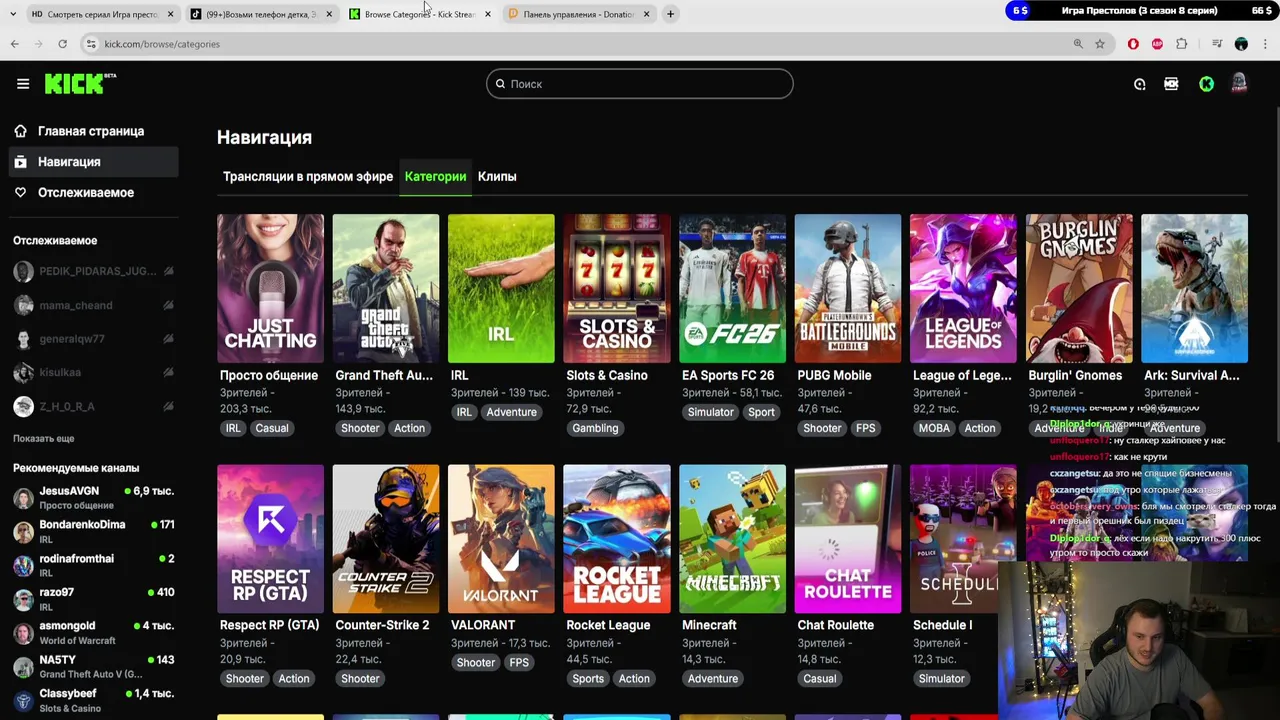
Task: Open rodinafromthai channel avatar
Action: pos(23,565)
